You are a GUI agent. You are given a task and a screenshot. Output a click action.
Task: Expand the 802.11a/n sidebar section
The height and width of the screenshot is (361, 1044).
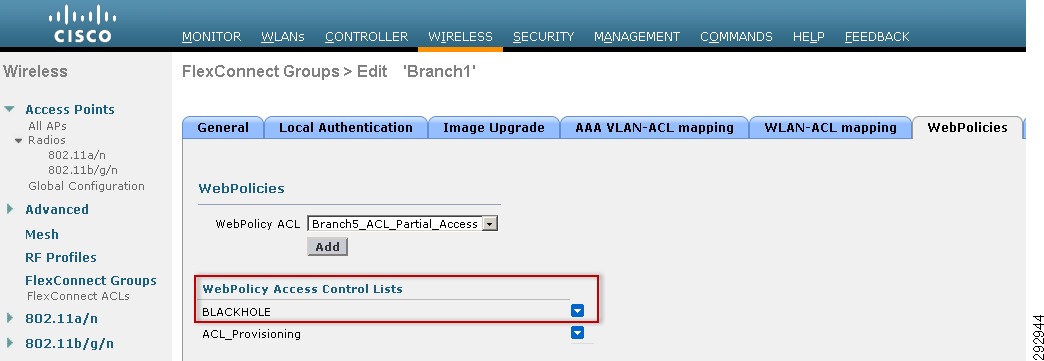tap(9, 318)
